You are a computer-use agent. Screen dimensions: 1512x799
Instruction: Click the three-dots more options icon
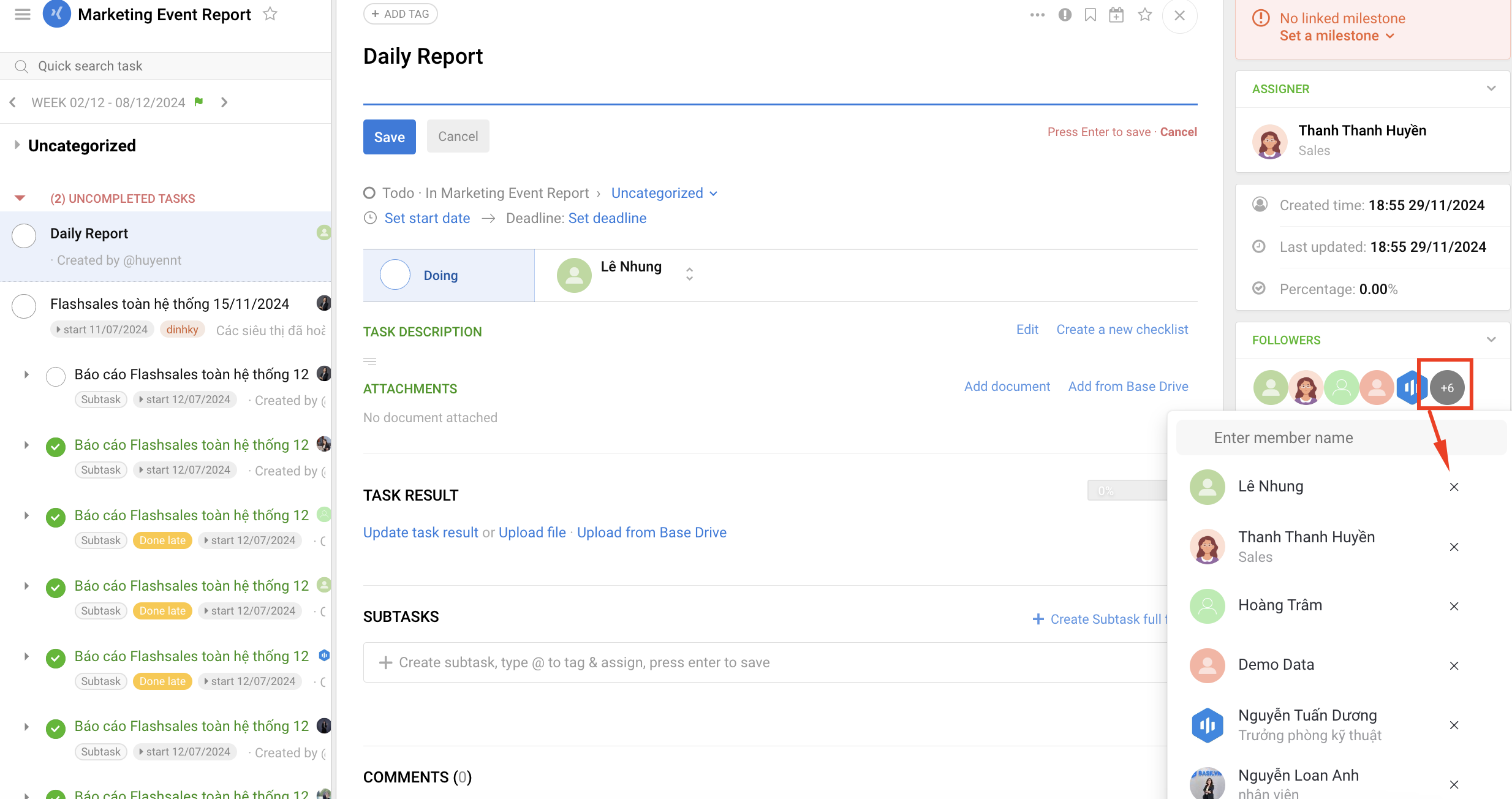pyautogui.click(x=1037, y=15)
